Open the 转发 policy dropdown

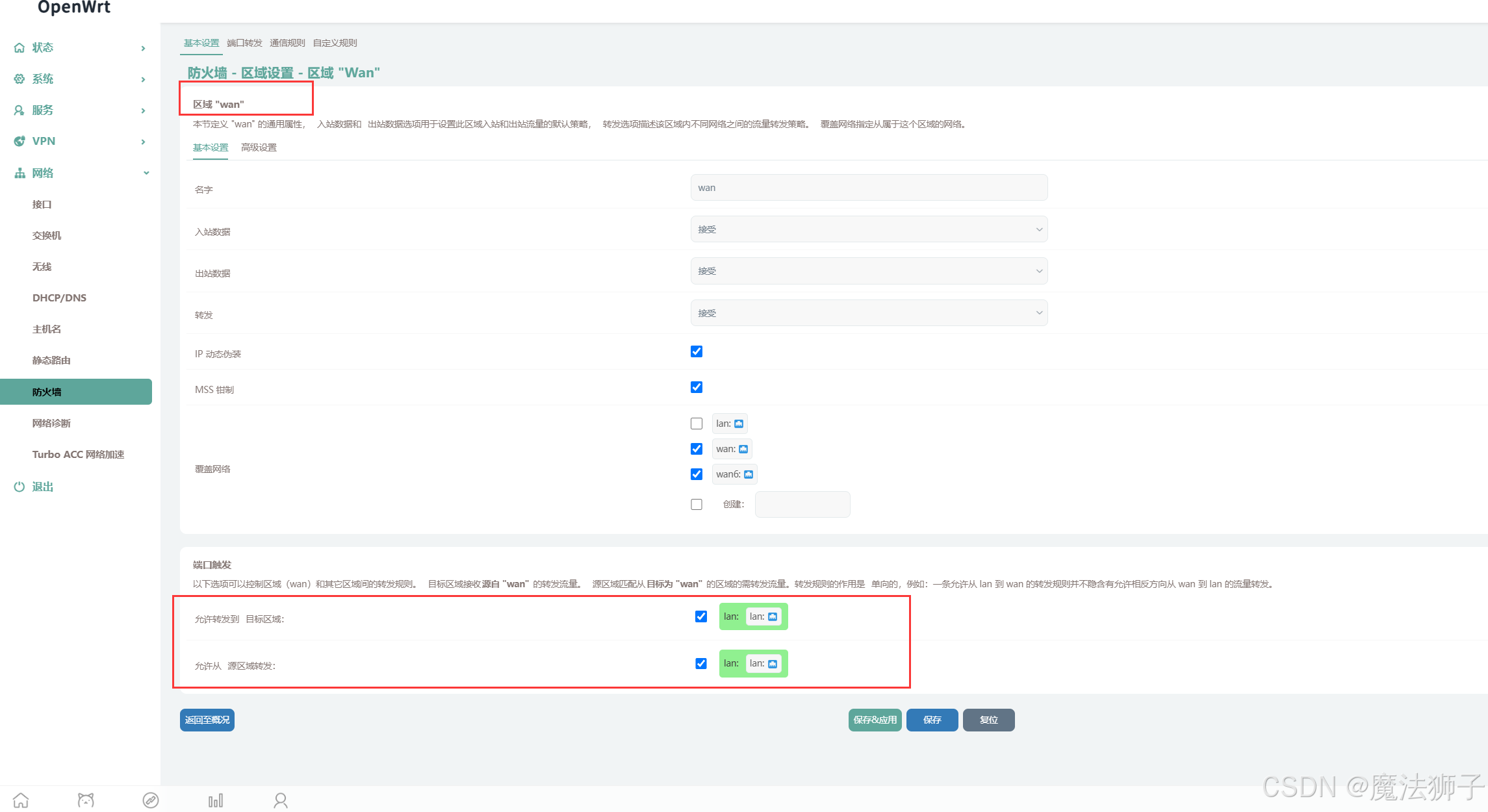[x=869, y=313]
